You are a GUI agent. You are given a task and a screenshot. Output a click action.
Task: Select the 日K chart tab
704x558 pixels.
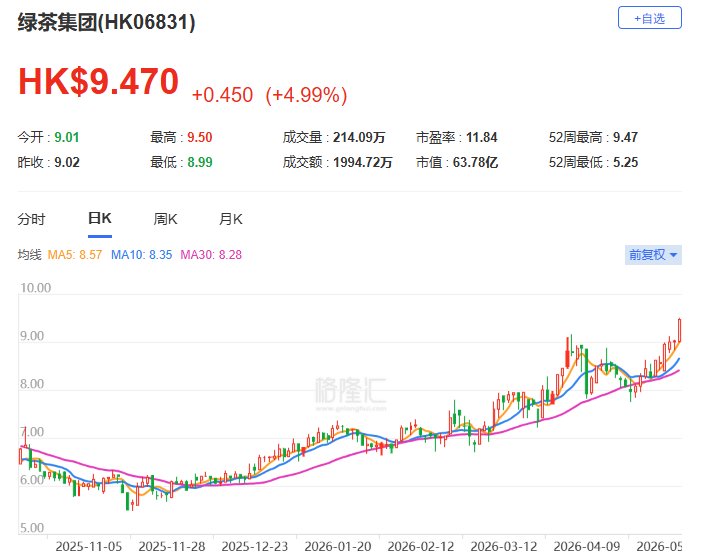(100, 219)
